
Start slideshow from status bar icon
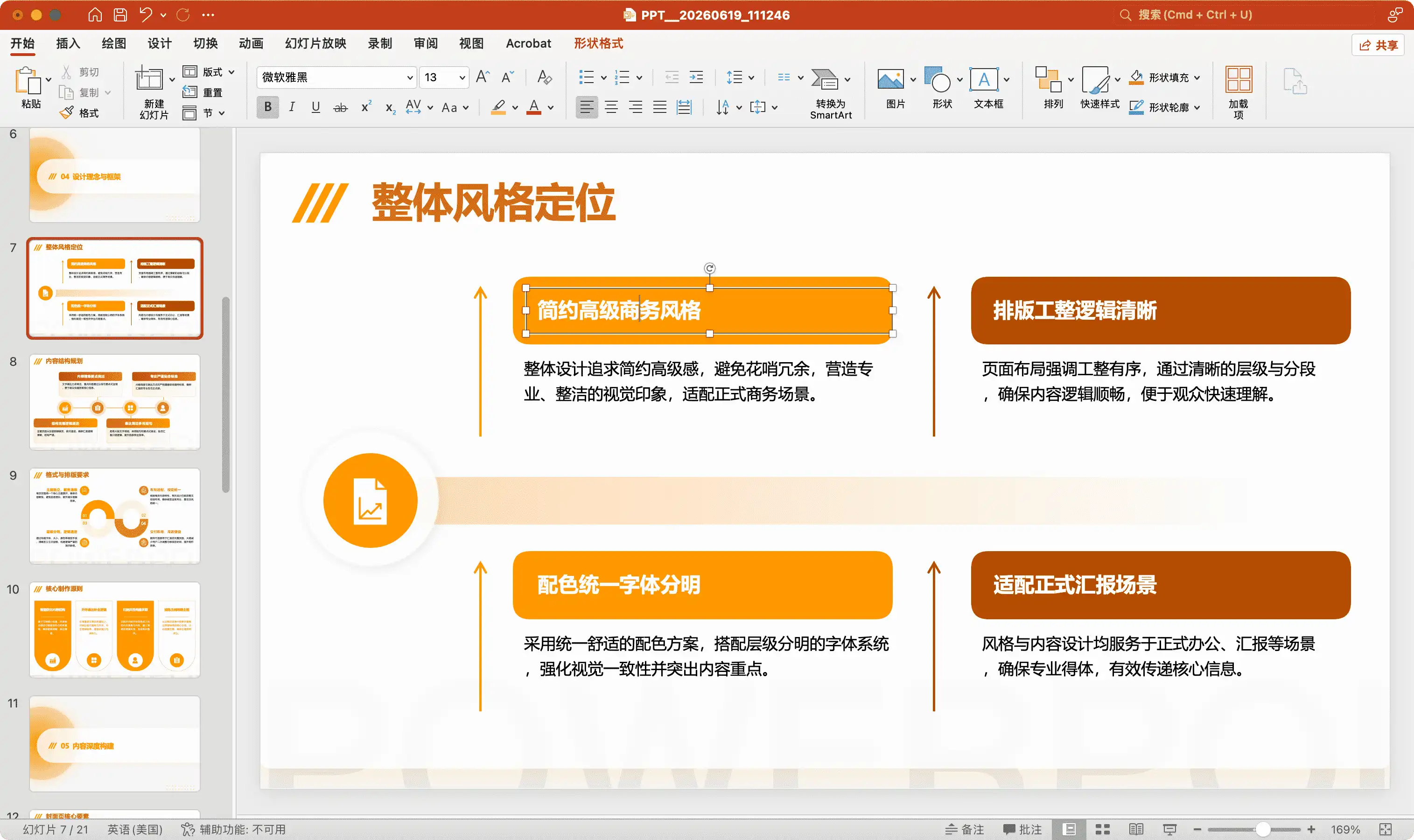click(1169, 829)
